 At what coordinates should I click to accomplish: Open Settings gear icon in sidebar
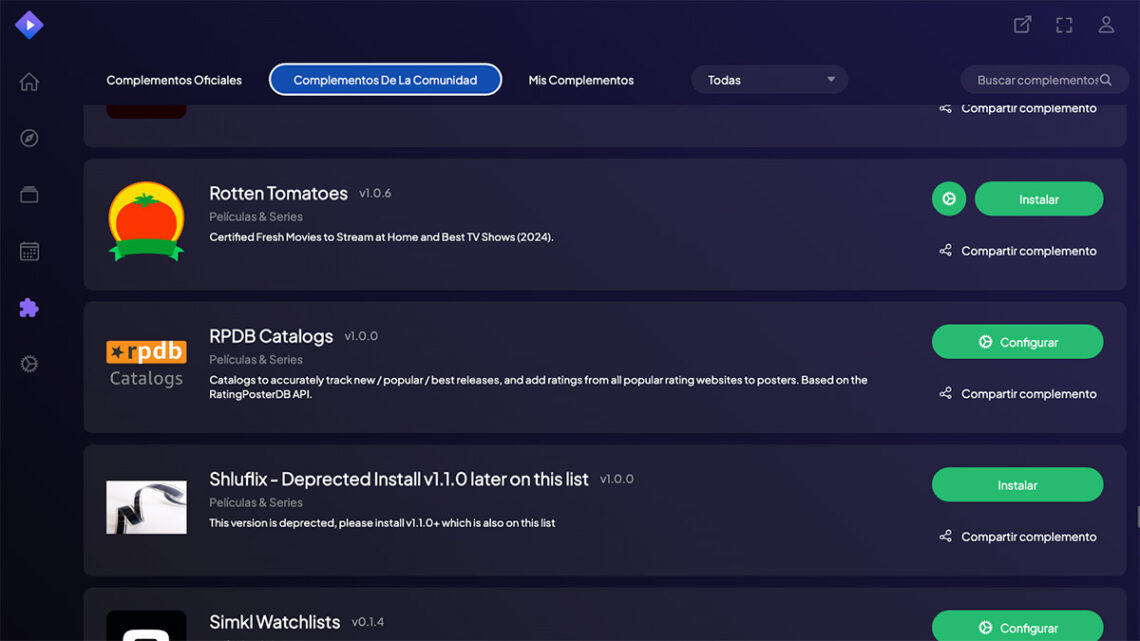coord(29,364)
